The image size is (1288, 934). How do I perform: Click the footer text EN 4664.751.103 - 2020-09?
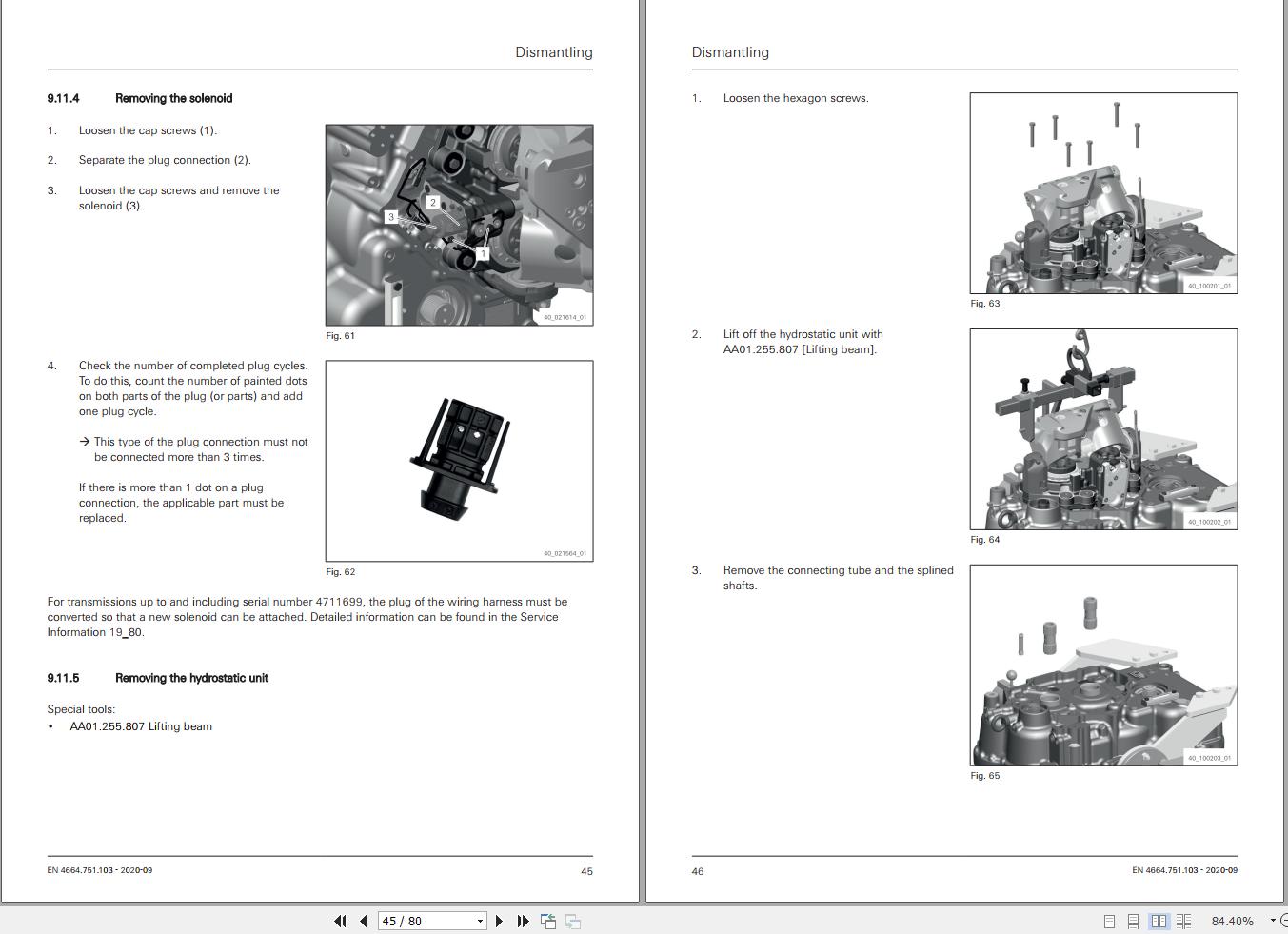coord(100,870)
